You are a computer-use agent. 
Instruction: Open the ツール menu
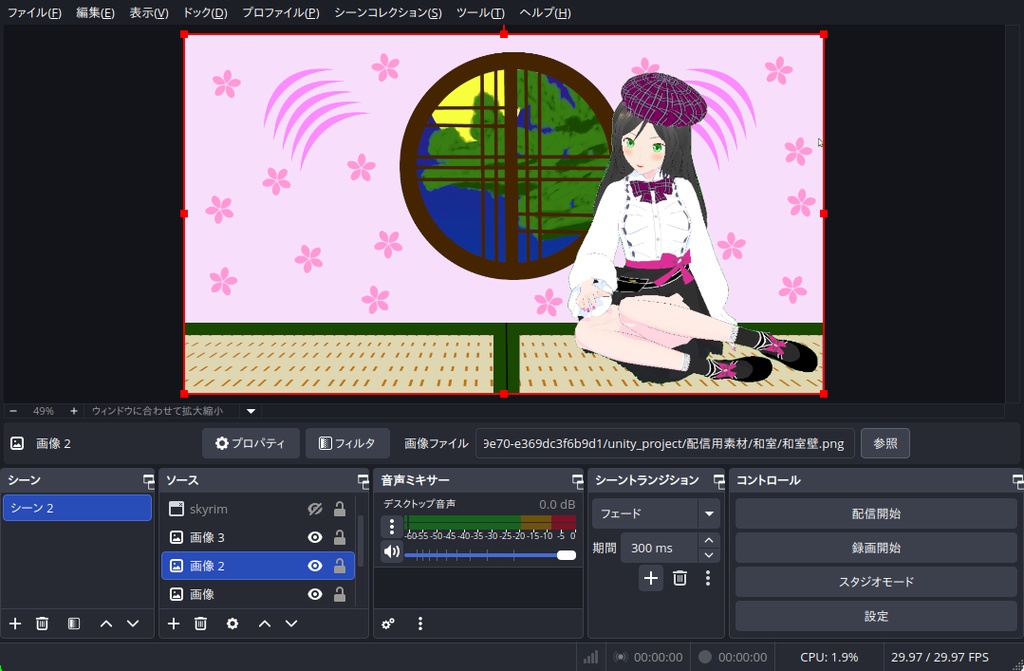[479, 13]
